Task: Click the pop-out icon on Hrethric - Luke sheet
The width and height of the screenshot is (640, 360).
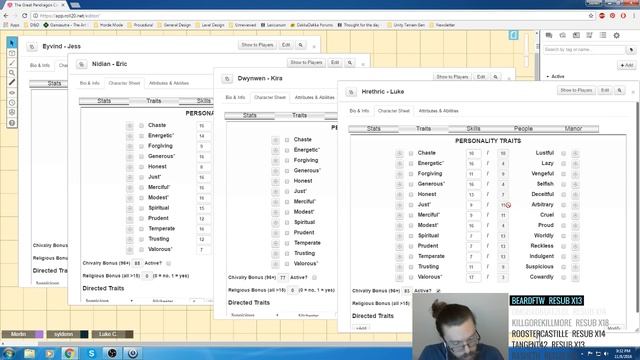Action: pos(351,92)
